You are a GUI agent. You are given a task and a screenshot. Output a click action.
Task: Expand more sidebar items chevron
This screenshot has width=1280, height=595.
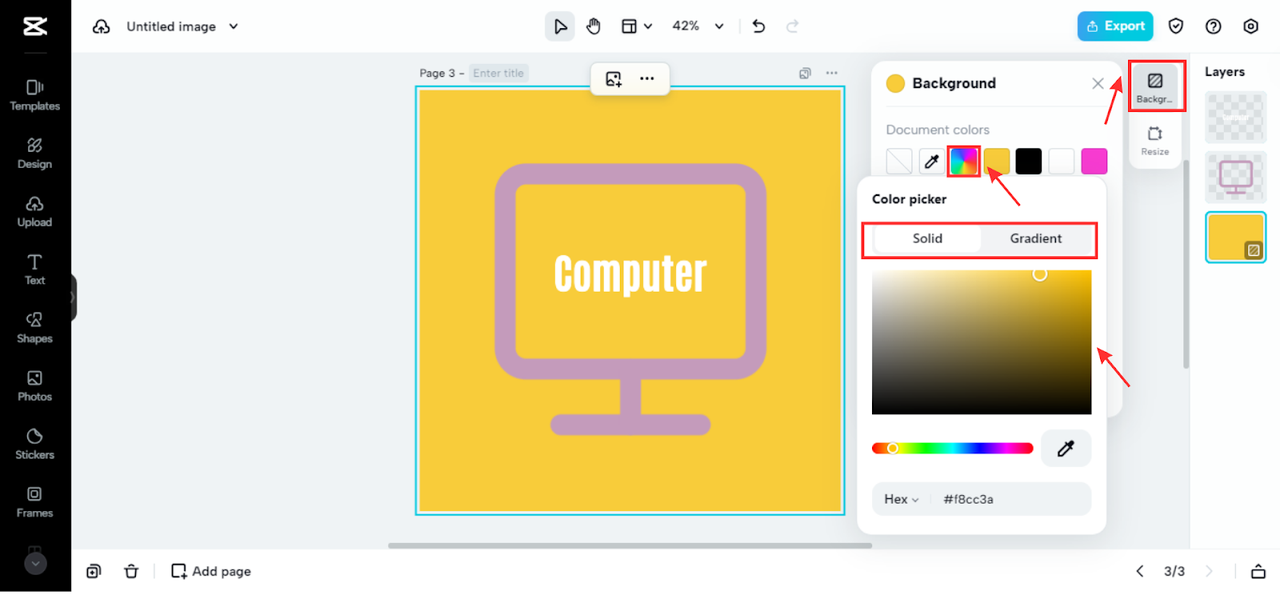click(x=35, y=563)
